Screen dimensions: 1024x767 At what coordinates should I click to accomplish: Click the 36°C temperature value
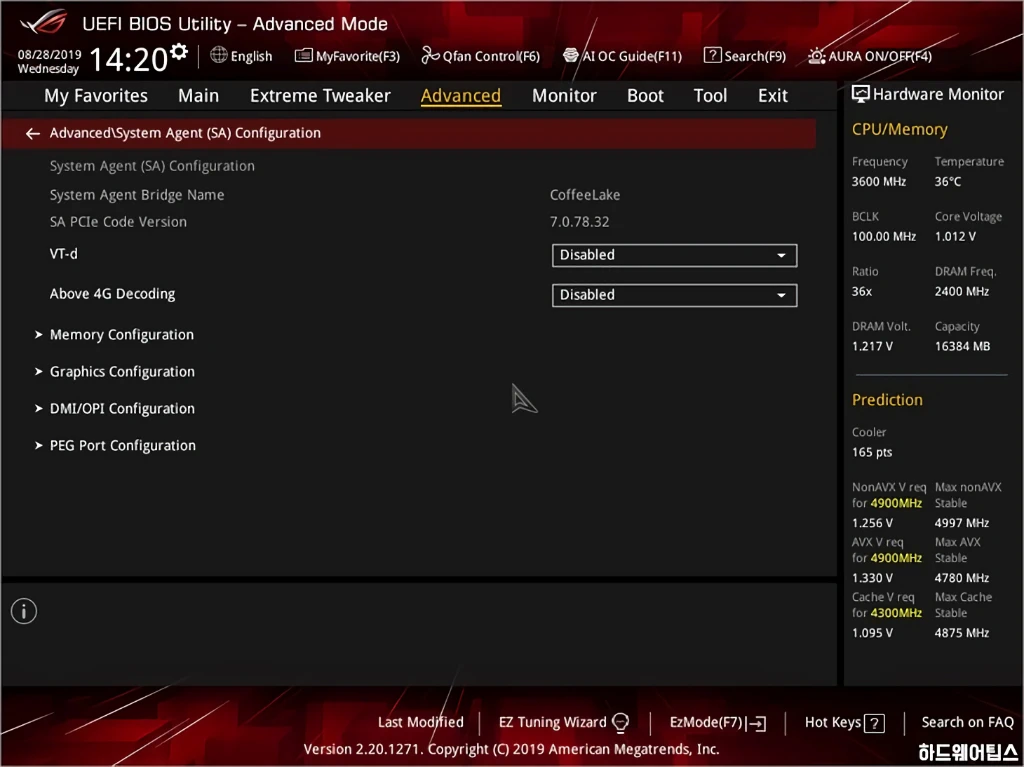click(x=948, y=182)
